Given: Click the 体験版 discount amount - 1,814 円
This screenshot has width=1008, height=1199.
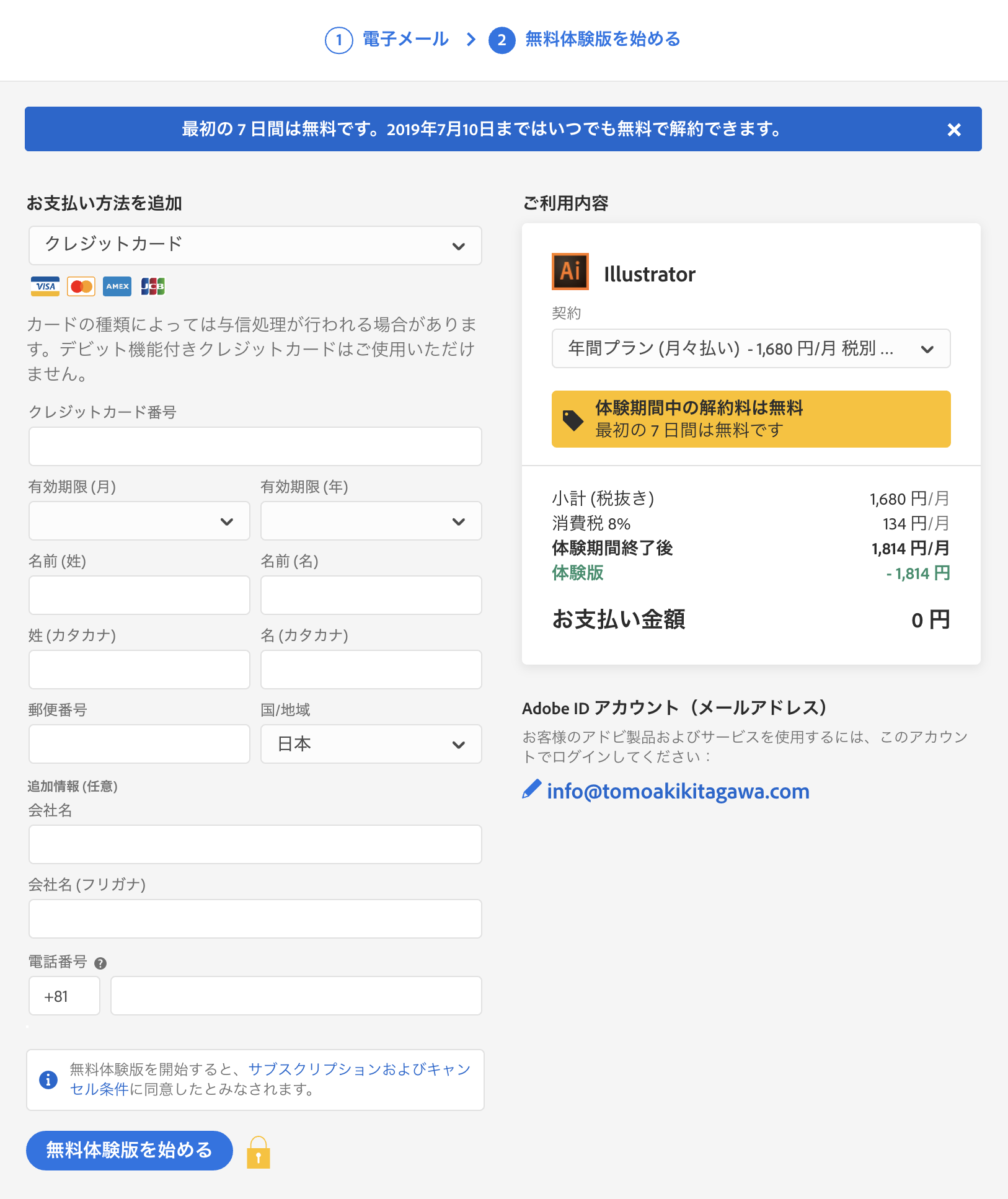Looking at the screenshot, I should (x=918, y=573).
